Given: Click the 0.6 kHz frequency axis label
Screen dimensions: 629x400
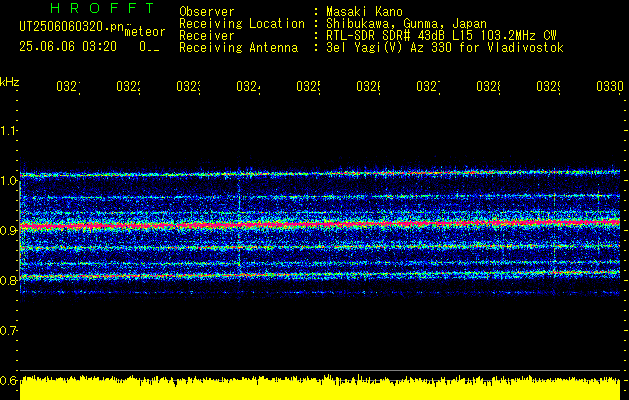Looking at the screenshot, I should click(x=8, y=380).
